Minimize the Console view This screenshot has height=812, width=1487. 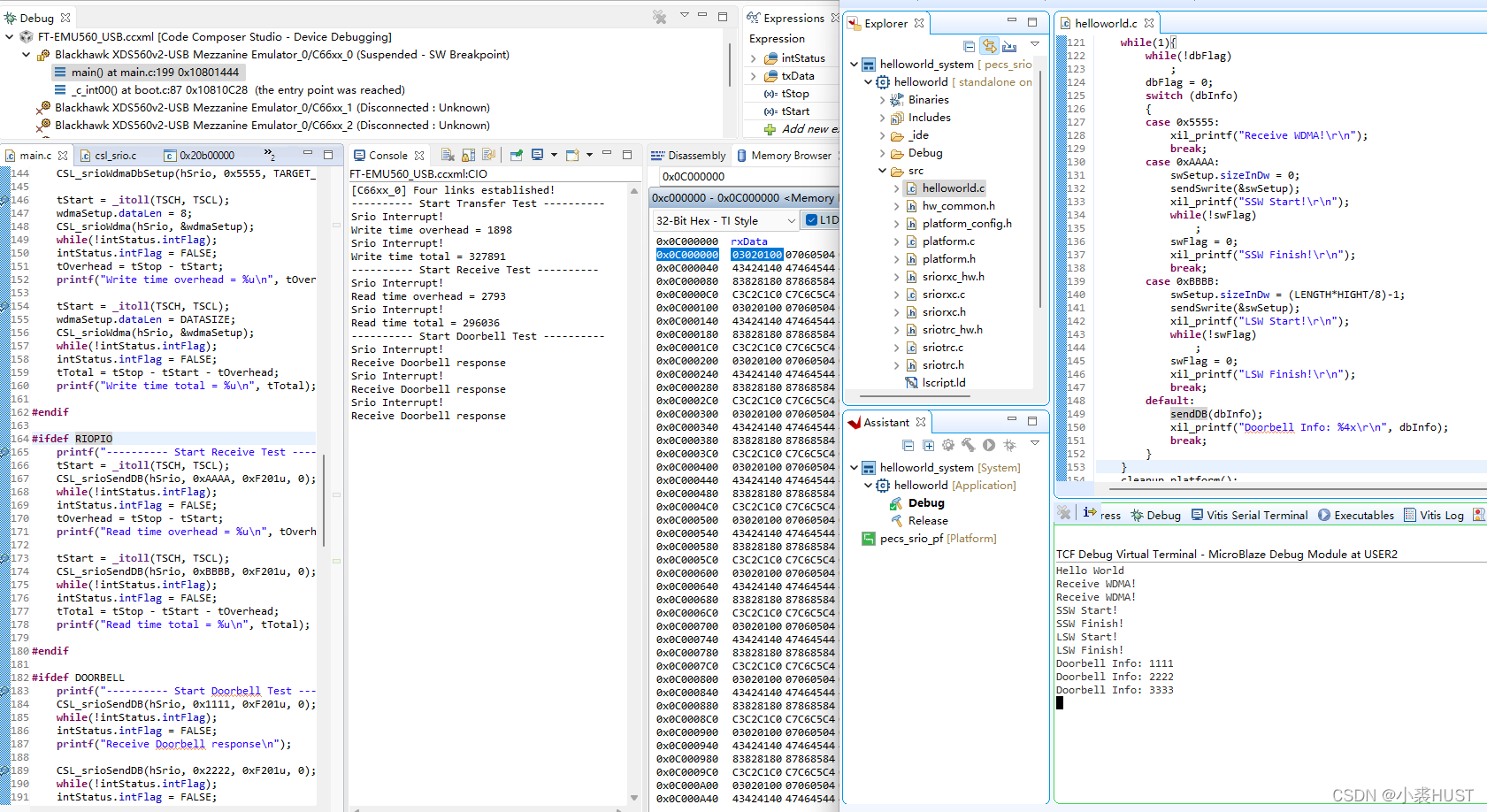point(607,154)
